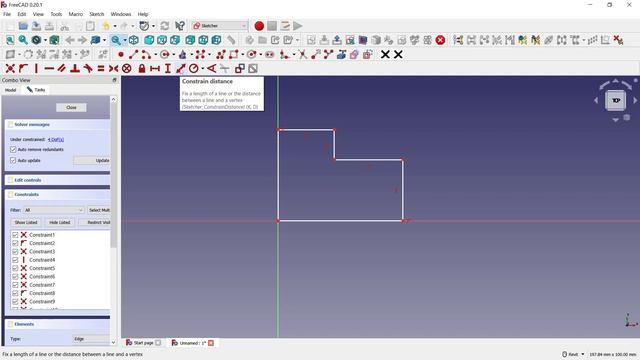Select the Constrain distance tool

coord(181,69)
